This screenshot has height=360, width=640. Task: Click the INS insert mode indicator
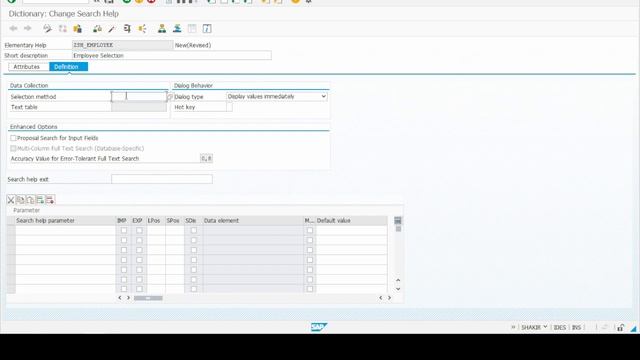[x=576, y=327]
